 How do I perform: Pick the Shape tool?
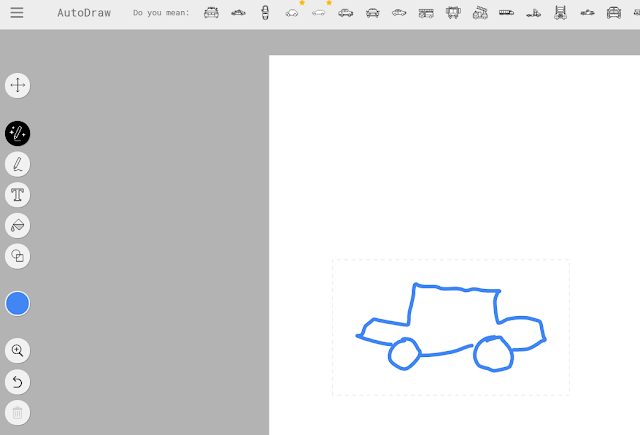pyautogui.click(x=18, y=256)
